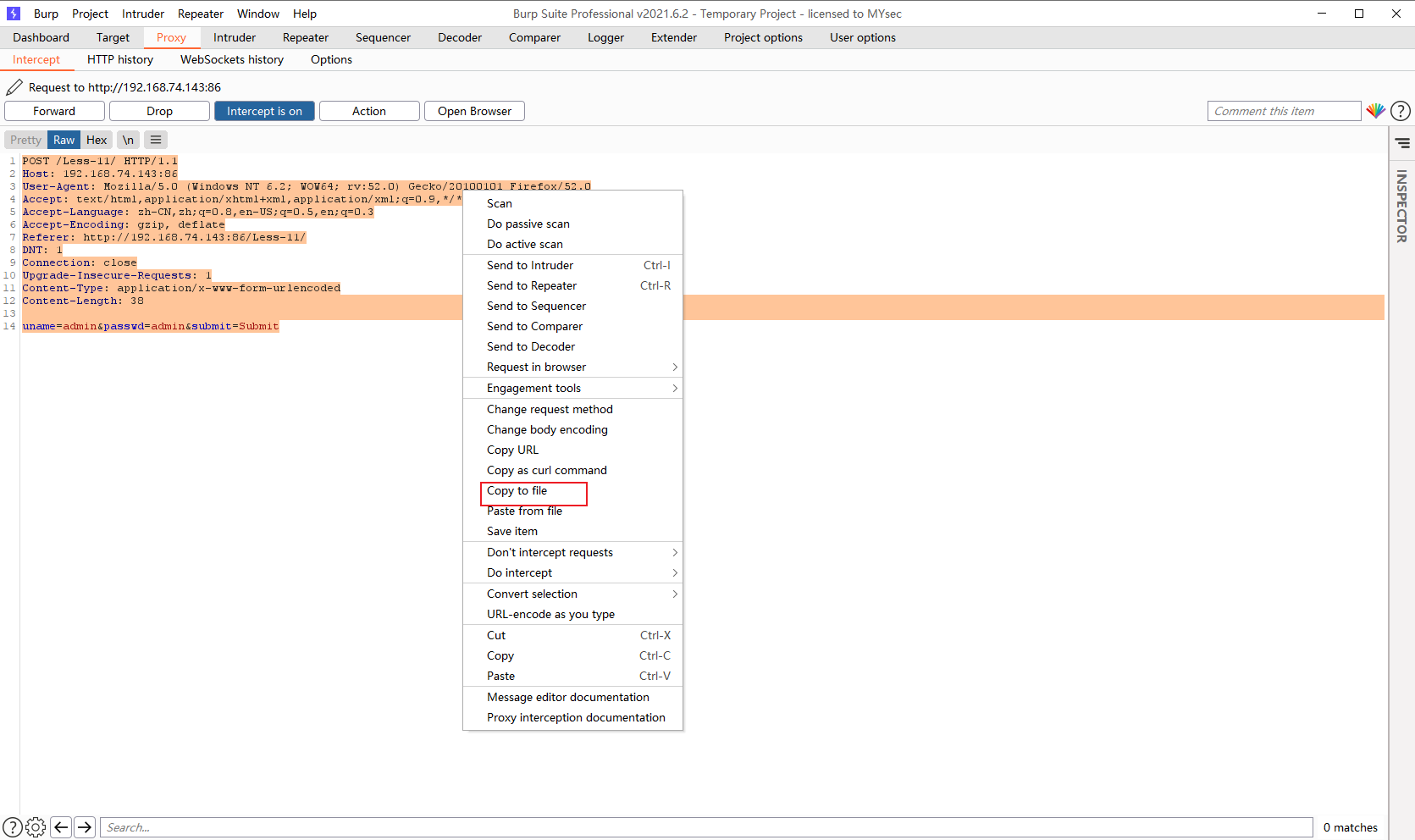Open WebSockets history sub-tab

pos(232,59)
